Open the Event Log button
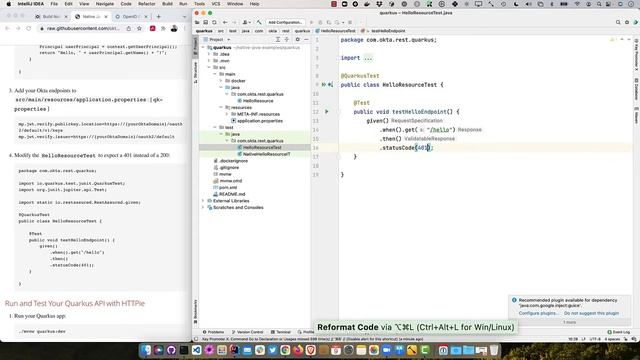The height and width of the screenshot is (360, 640). (618, 332)
